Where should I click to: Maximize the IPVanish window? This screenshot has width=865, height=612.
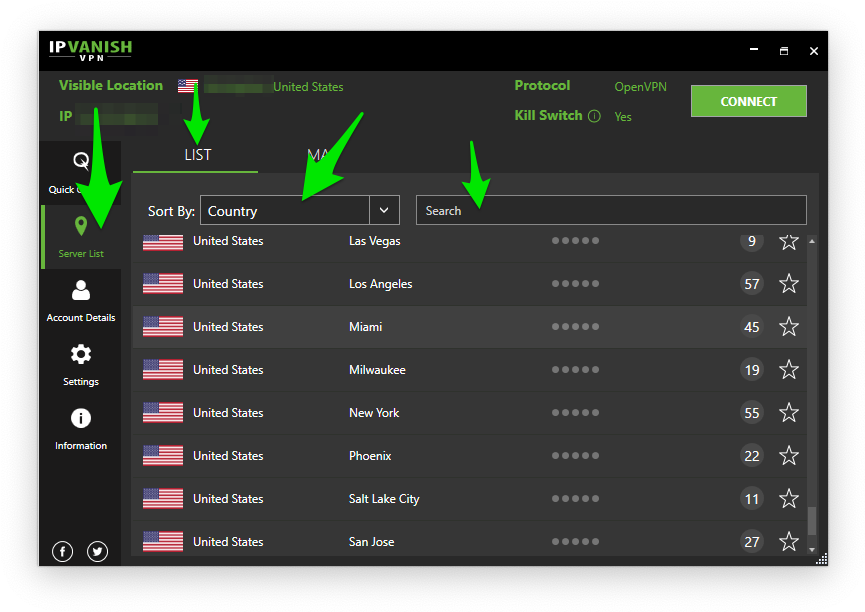click(784, 51)
